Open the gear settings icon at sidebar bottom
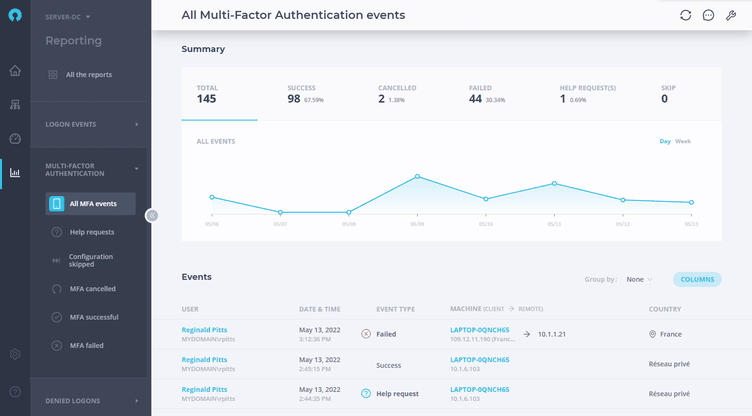Viewport: 752px width, 416px height. tap(15, 354)
